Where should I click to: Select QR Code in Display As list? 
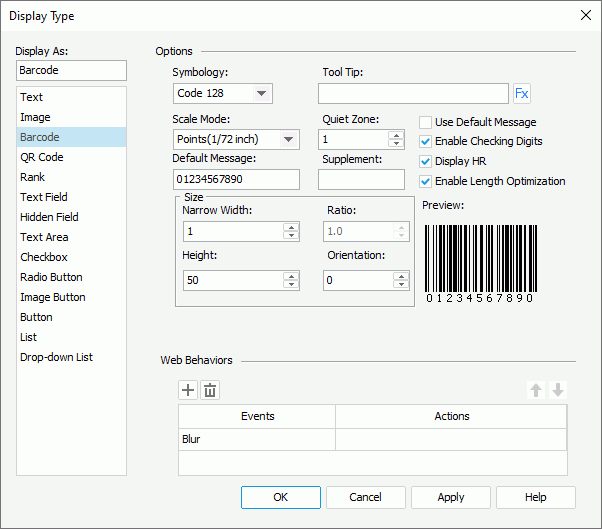pos(42,157)
